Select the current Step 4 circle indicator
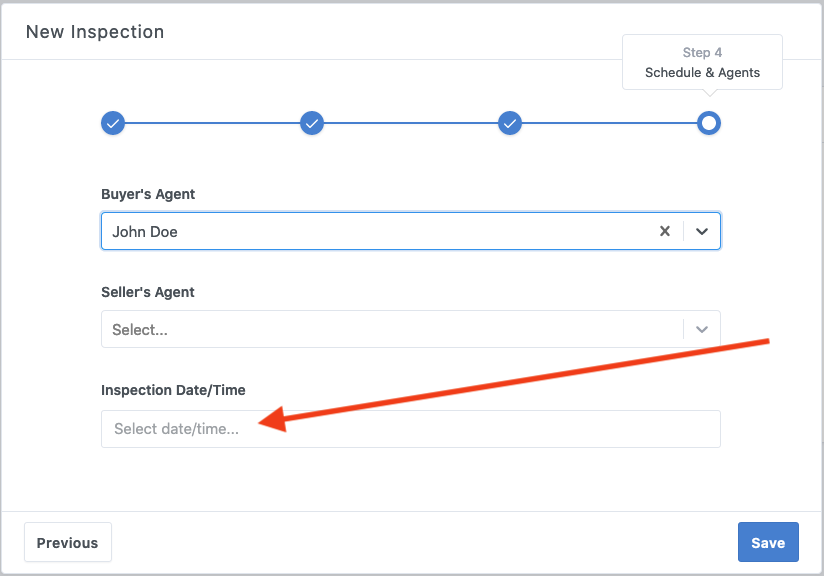The height and width of the screenshot is (576, 824). pos(709,123)
